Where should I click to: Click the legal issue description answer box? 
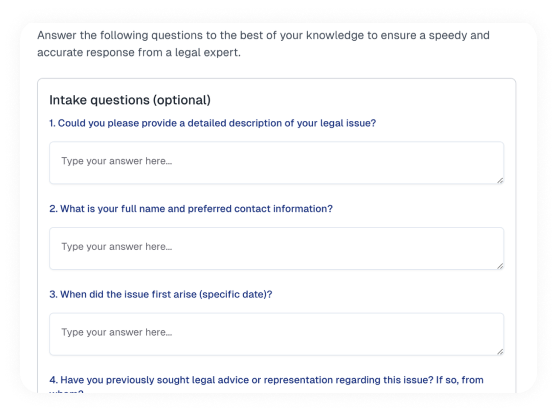coord(276,163)
